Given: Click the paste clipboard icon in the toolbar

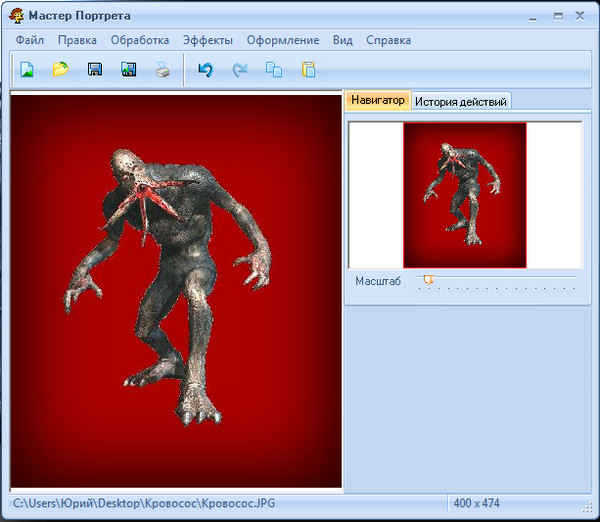Looking at the screenshot, I should [x=307, y=70].
